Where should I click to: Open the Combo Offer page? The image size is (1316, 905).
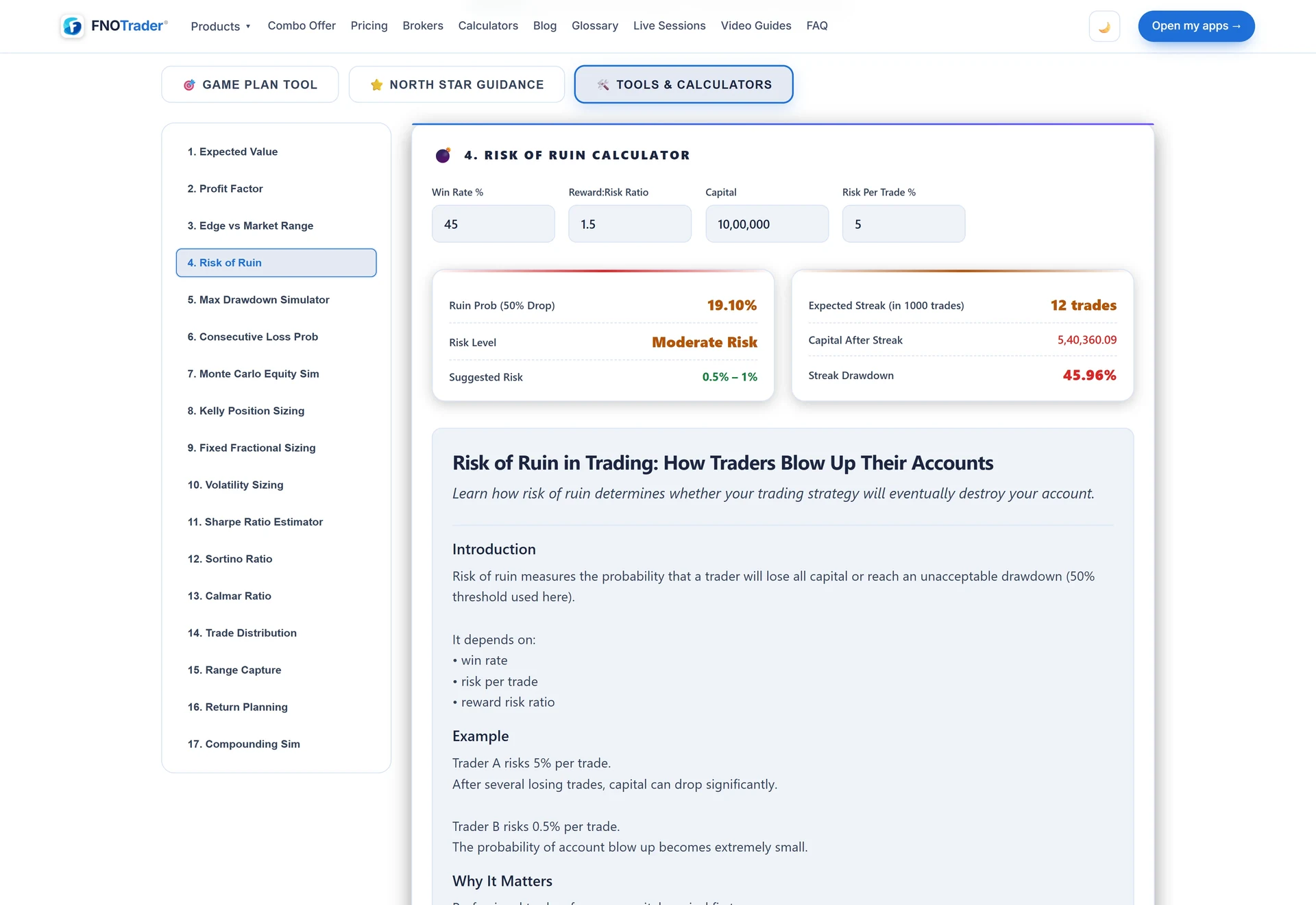302,25
